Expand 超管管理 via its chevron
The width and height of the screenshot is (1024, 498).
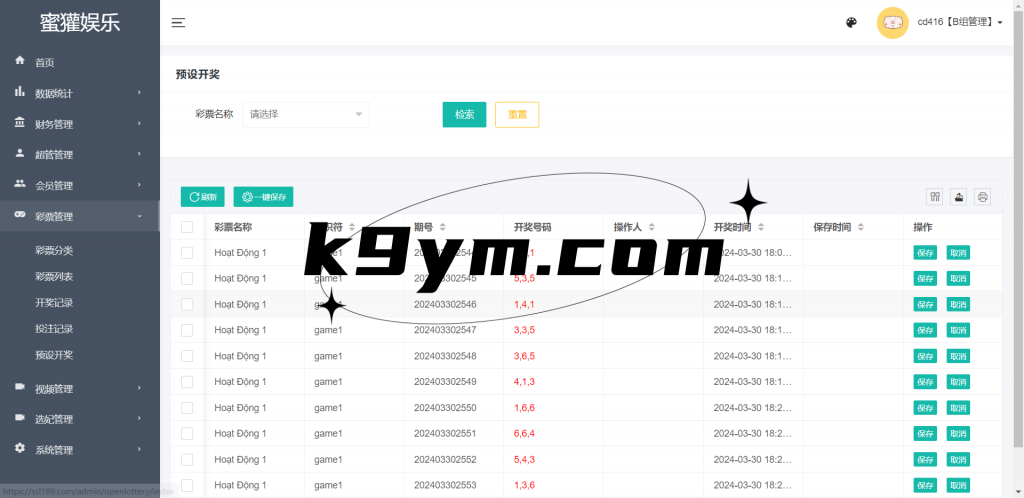pos(139,154)
